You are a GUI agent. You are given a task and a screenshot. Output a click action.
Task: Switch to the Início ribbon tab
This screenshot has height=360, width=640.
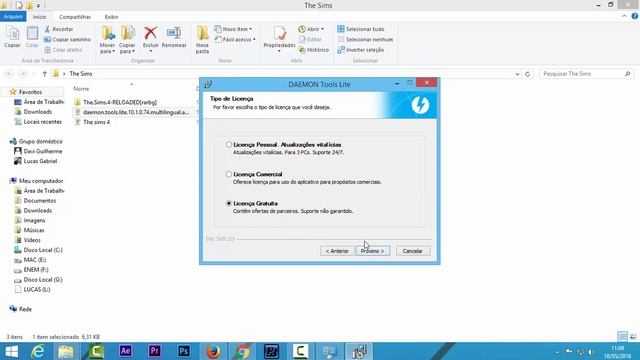39,17
